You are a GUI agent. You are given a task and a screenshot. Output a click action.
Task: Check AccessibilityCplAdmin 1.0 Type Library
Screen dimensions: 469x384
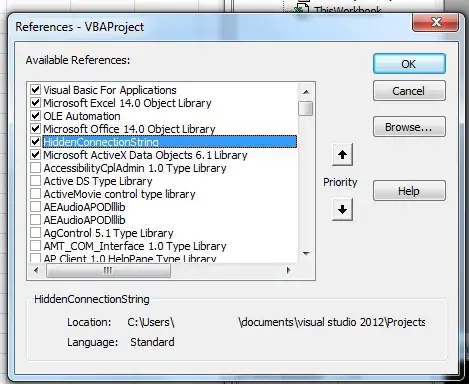pos(35,168)
